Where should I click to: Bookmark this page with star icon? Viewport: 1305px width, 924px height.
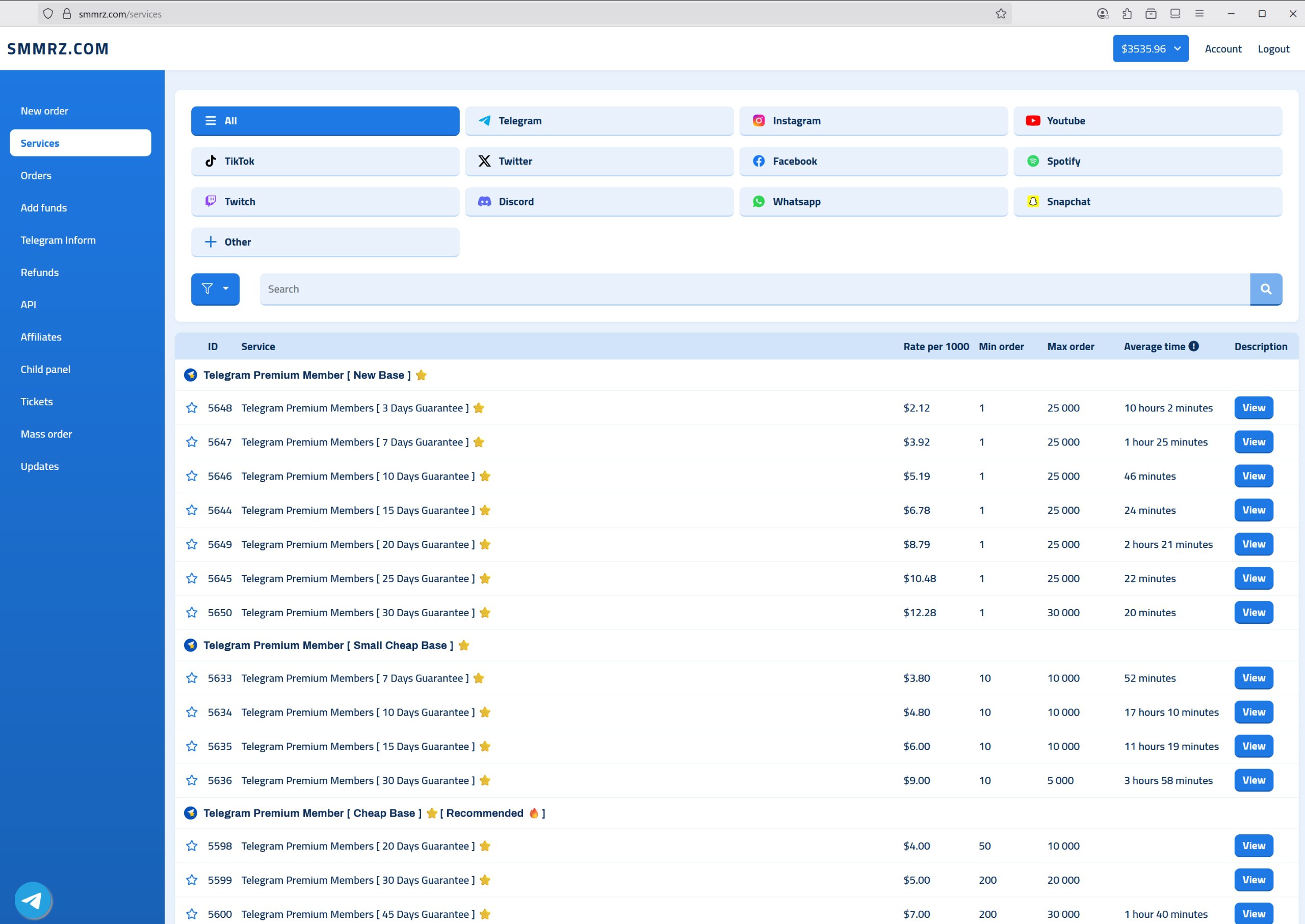click(x=1001, y=14)
